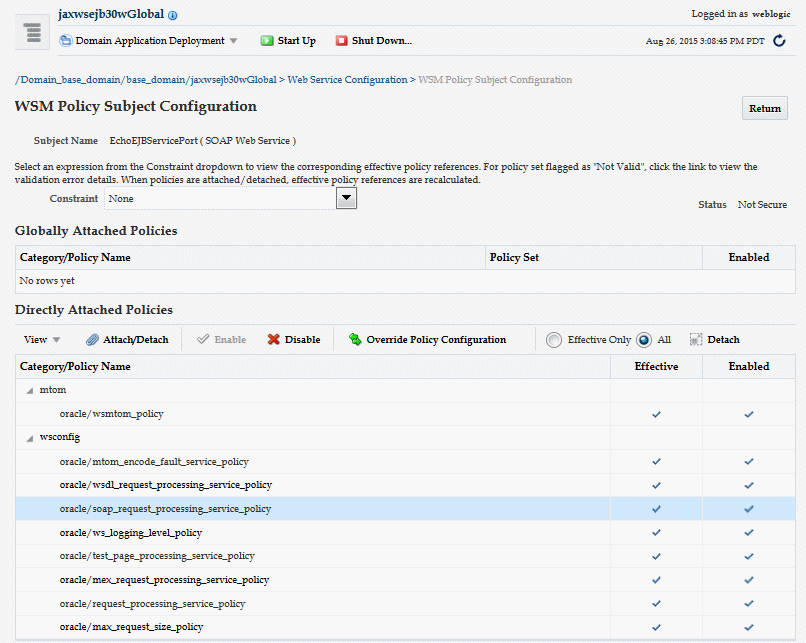The image size is (806, 643).
Task: Click Enabled checkmark for soap_request_processing_service_policy
Action: point(749,509)
